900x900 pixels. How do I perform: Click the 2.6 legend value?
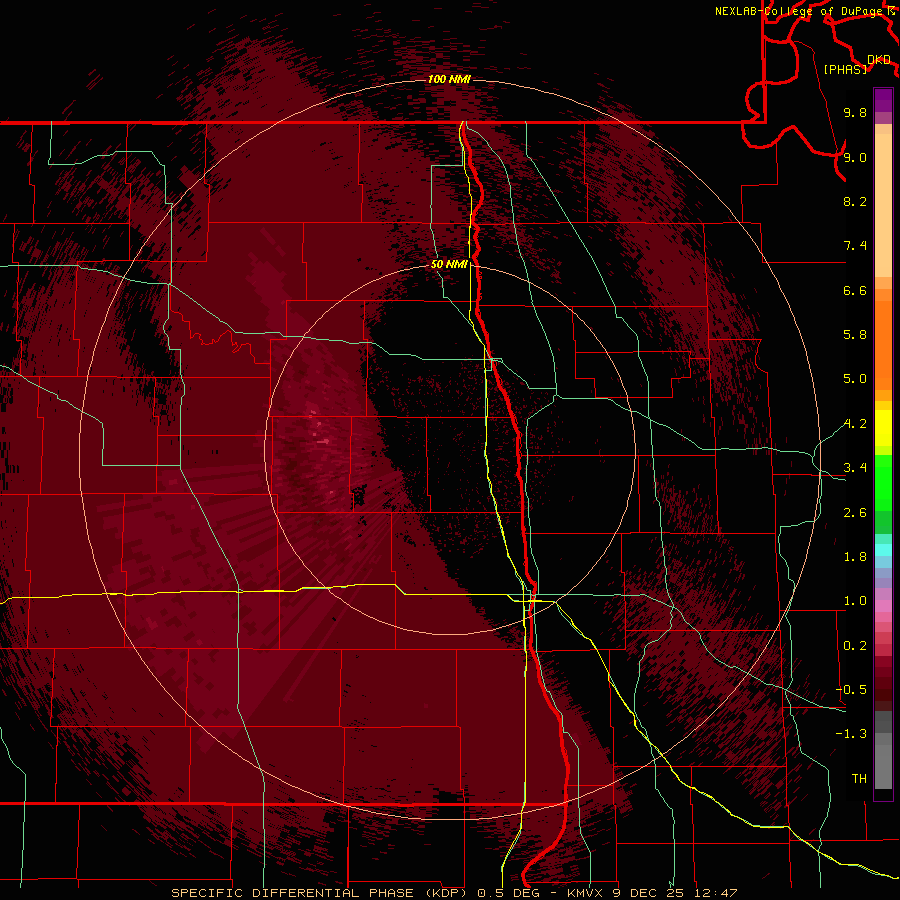click(x=855, y=513)
